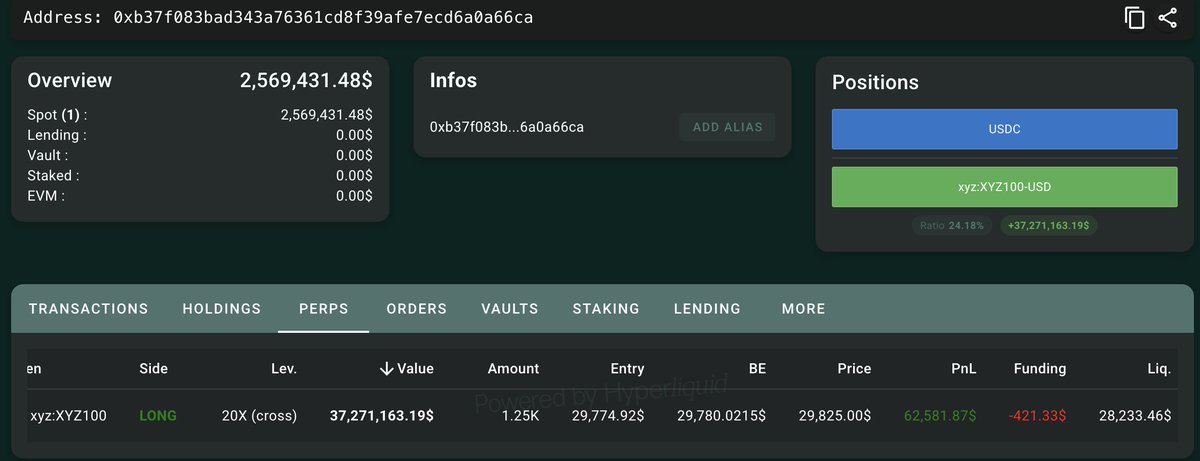The height and width of the screenshot is (461, 1200).
Task: Click the xyz:XYZ100 token in perps row
Action: click(x=69, y=415)
